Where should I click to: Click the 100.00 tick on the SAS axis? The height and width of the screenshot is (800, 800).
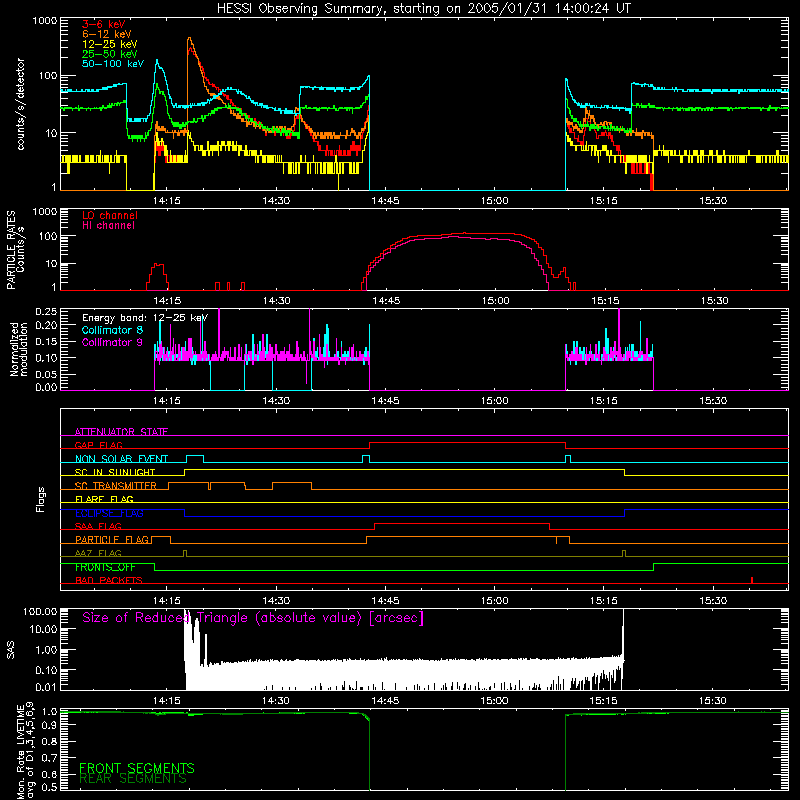pyautogui.click(x=40, y=612)
